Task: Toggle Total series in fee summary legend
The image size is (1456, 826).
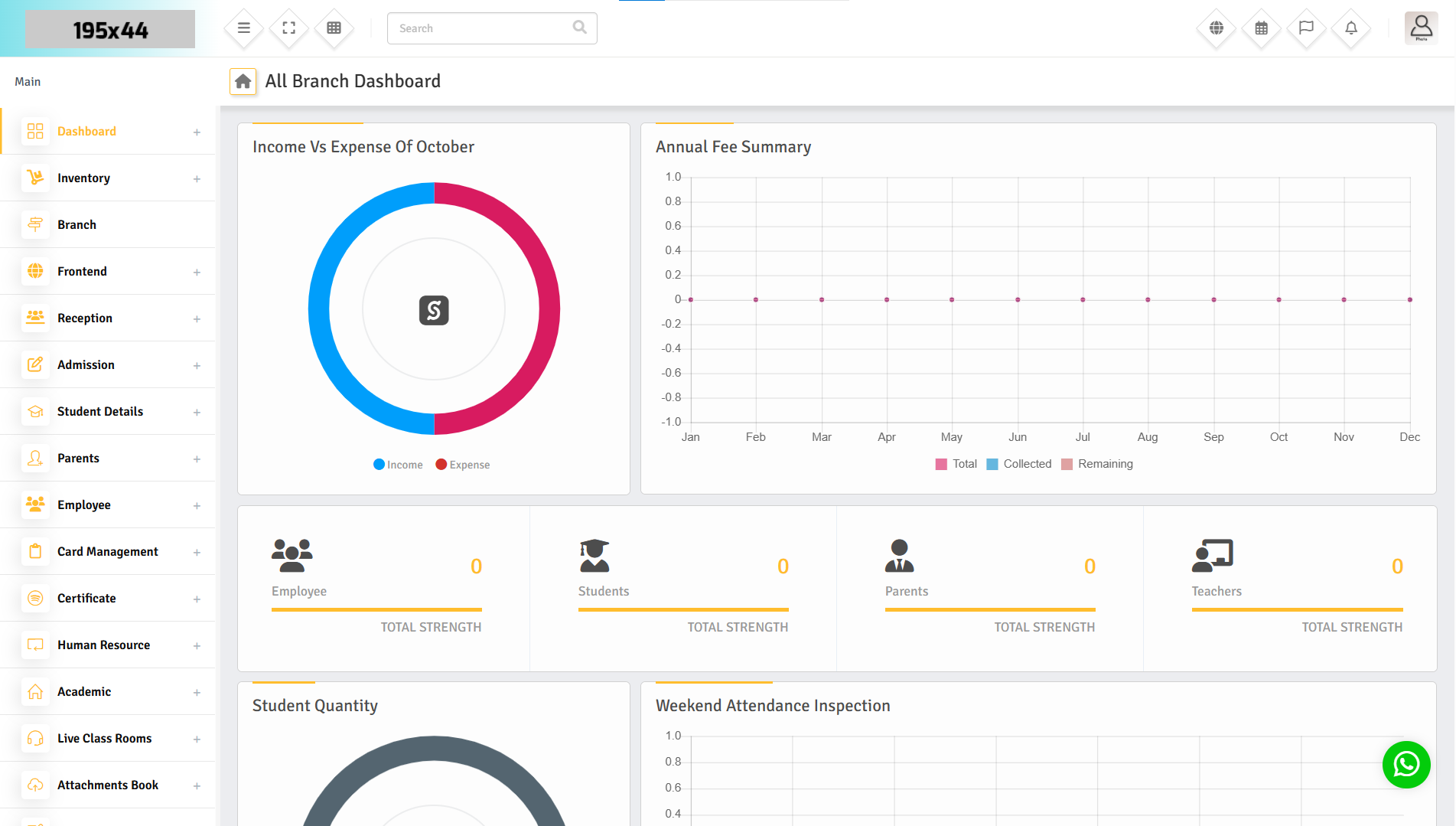Action: [956, 464]
